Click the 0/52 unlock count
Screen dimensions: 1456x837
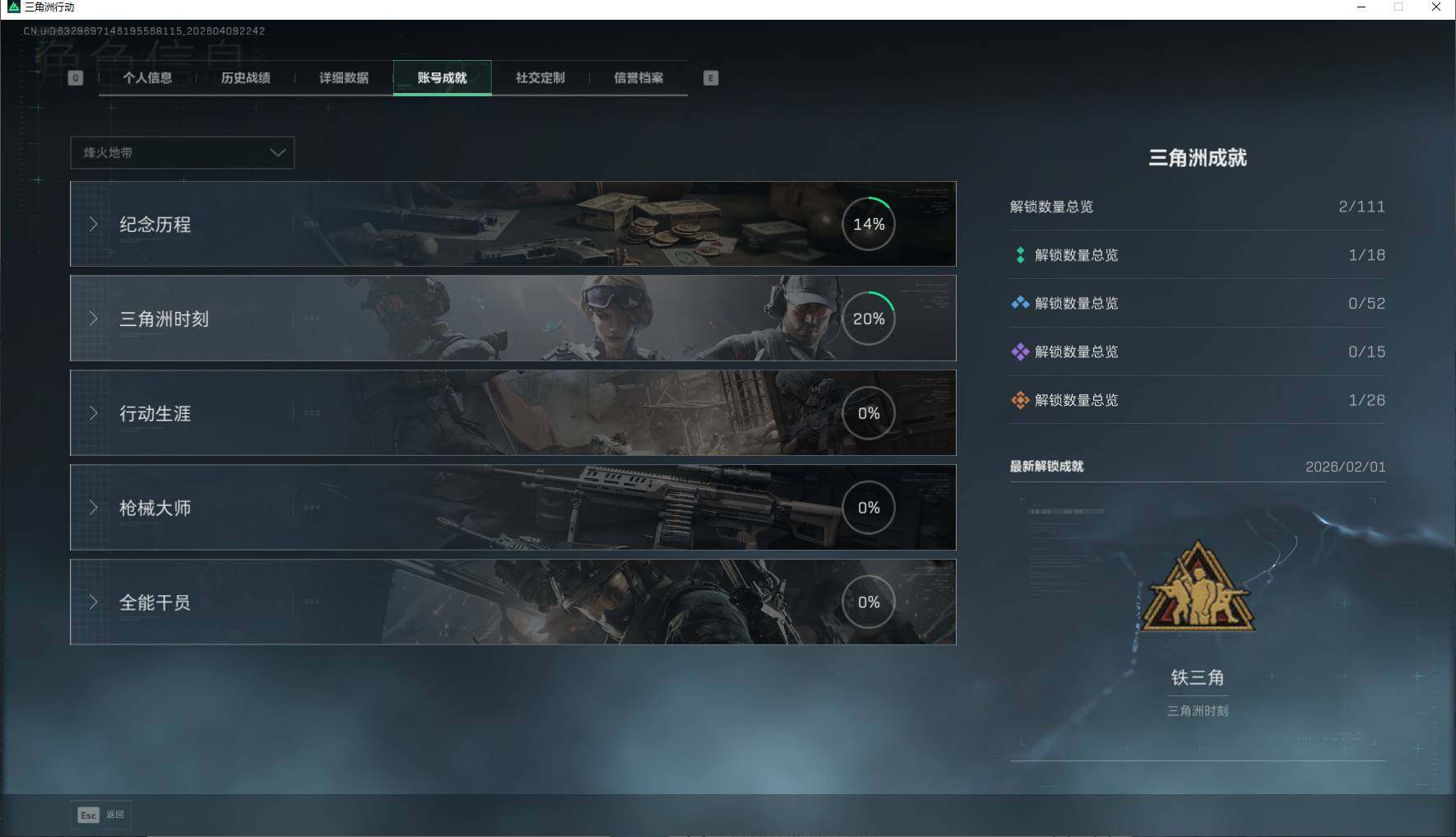[1366, 304]
